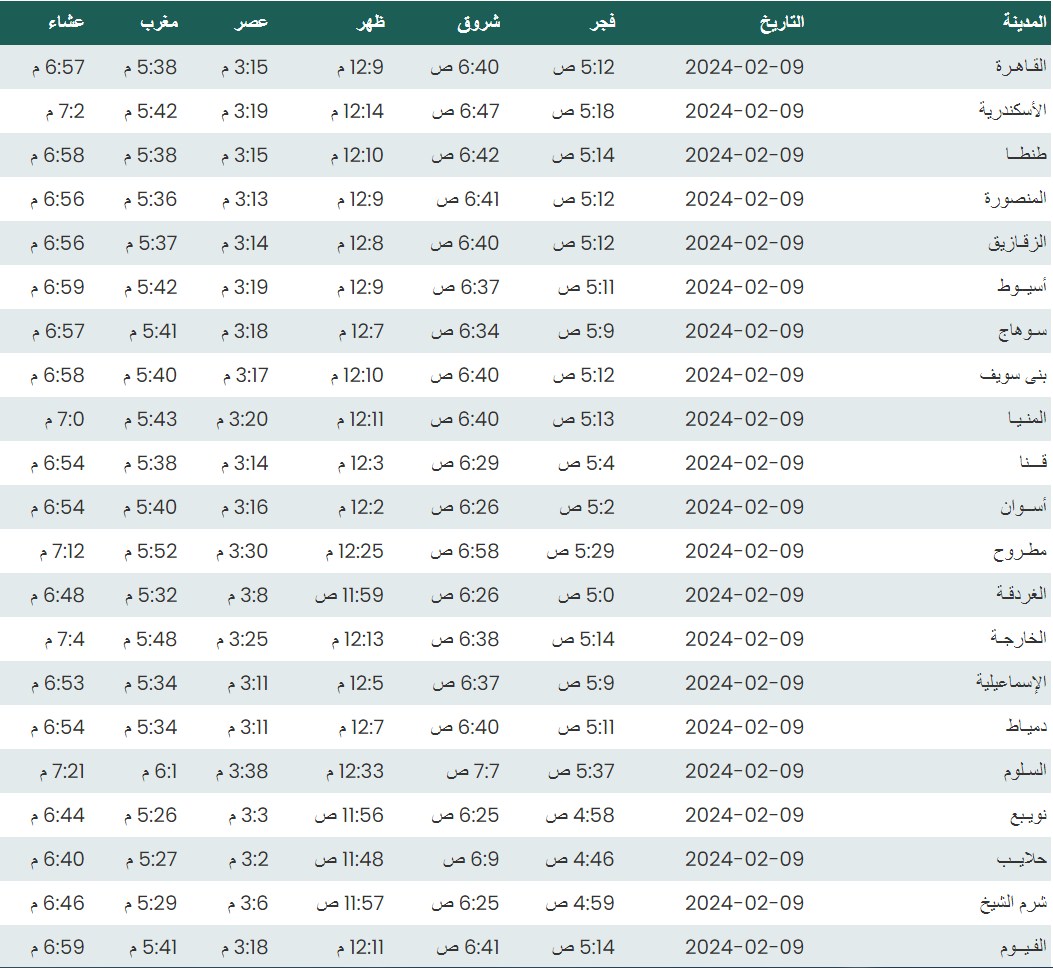1053x968 pixels.
Task: Select the Maghrib time for مطروح
Action: pyautogui.click(x=150, y=551)
